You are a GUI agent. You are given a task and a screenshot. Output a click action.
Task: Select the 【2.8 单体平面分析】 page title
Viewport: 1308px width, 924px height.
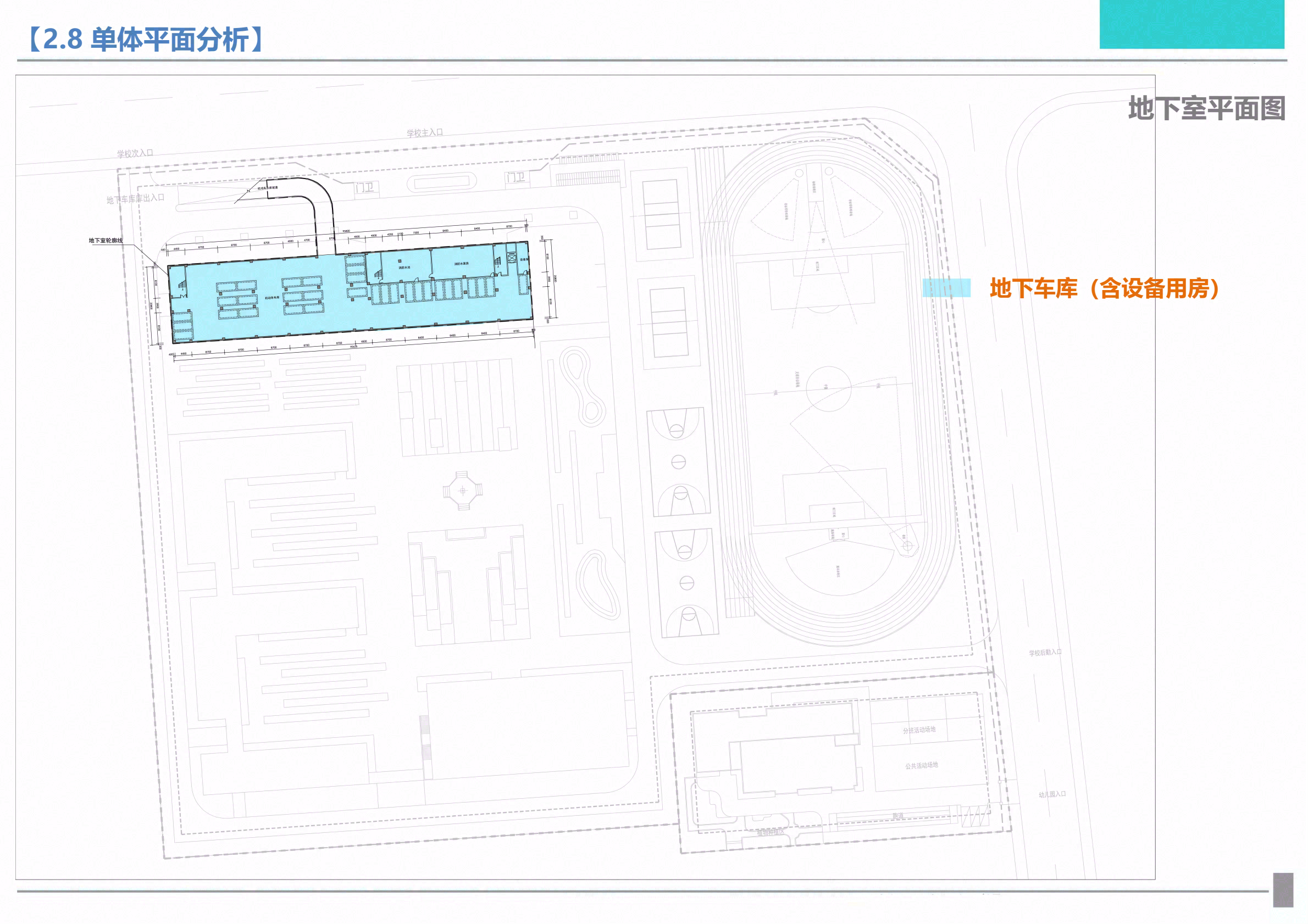coord(145,40)
